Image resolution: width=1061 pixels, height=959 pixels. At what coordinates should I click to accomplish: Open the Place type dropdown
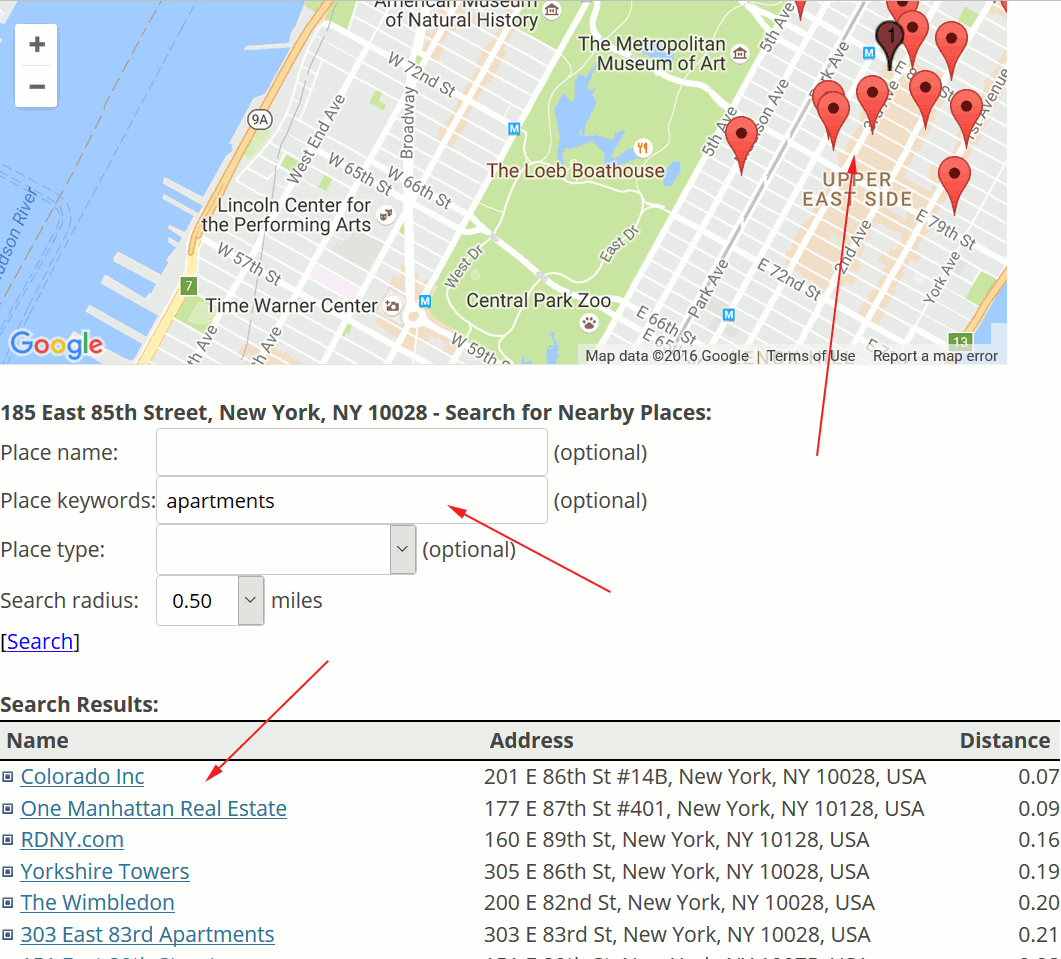click(403, 550)
